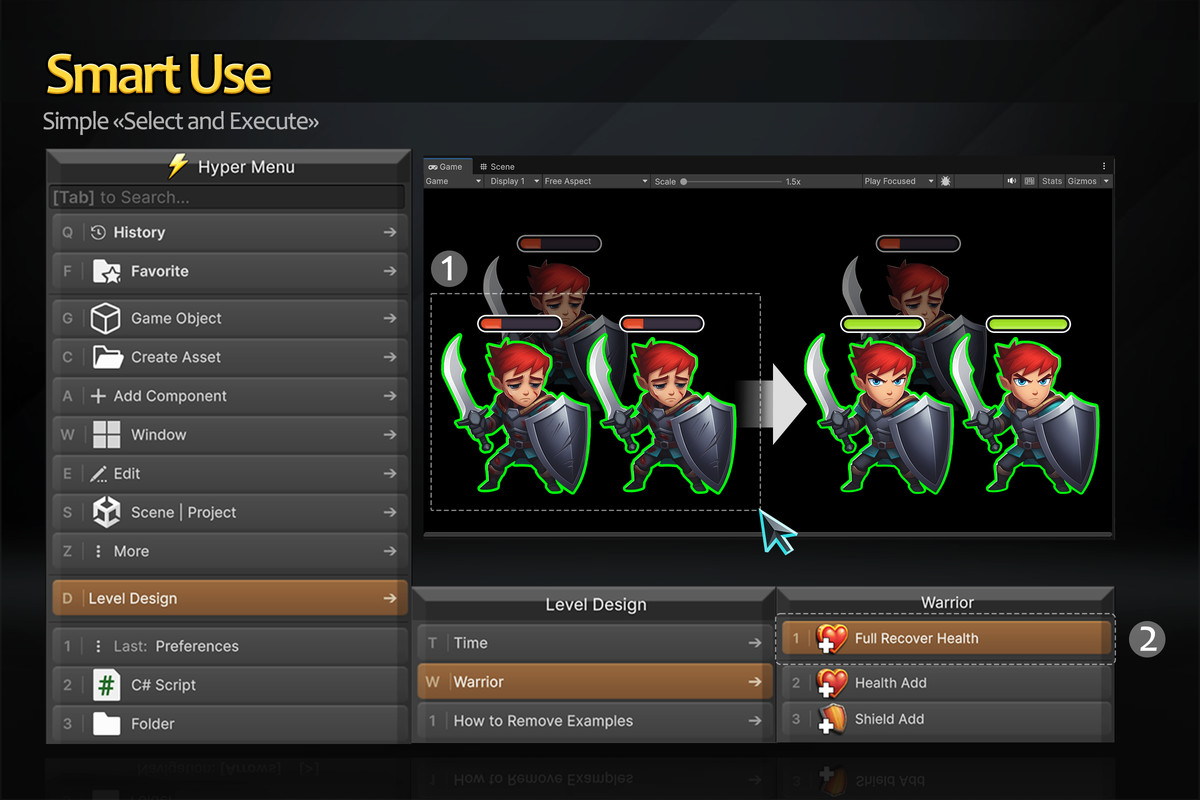
Task: Click the Game Object cube icon
Action: pyautogui.click(x=106, y=319)
